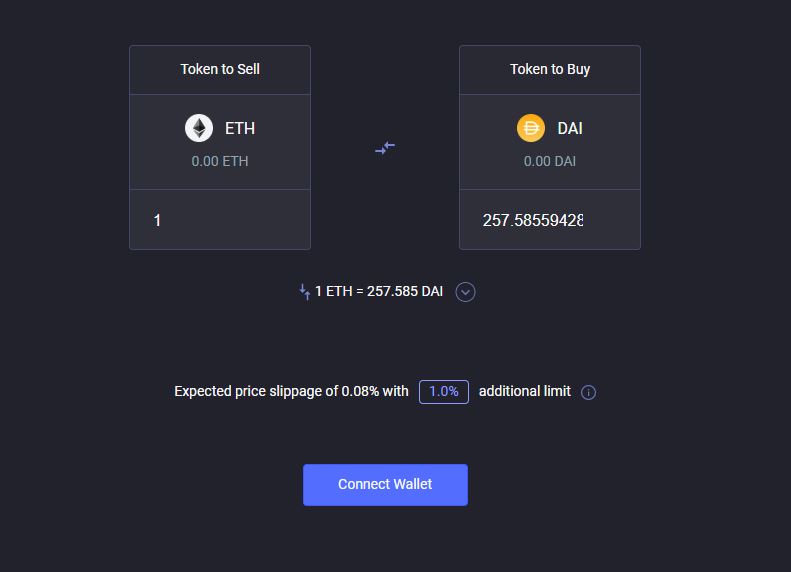Screen dimensions: 791x572
Task: Click the additional limit label
Action: tap(525, 391)
